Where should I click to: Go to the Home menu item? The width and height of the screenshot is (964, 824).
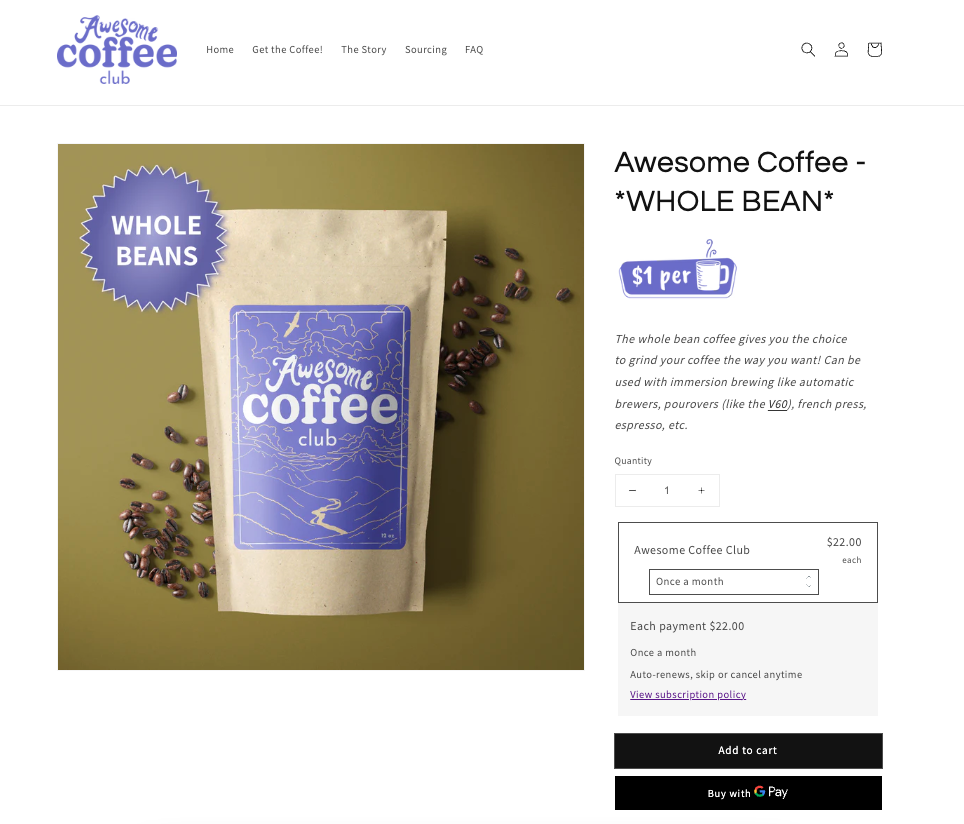[x=219, y=50]
